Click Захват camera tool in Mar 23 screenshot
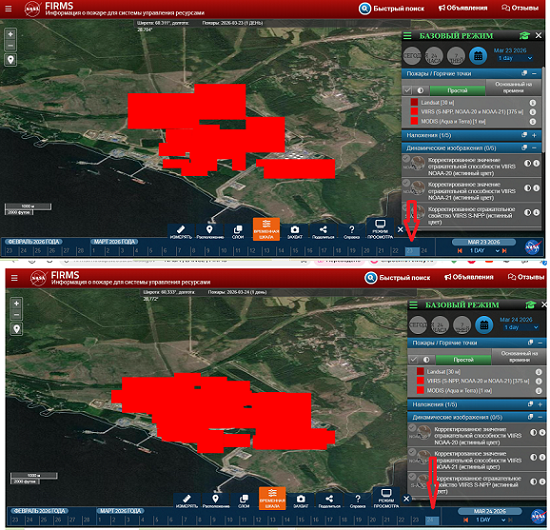The width and height of the screenshot is (550, 530). (x=295, y=232)
